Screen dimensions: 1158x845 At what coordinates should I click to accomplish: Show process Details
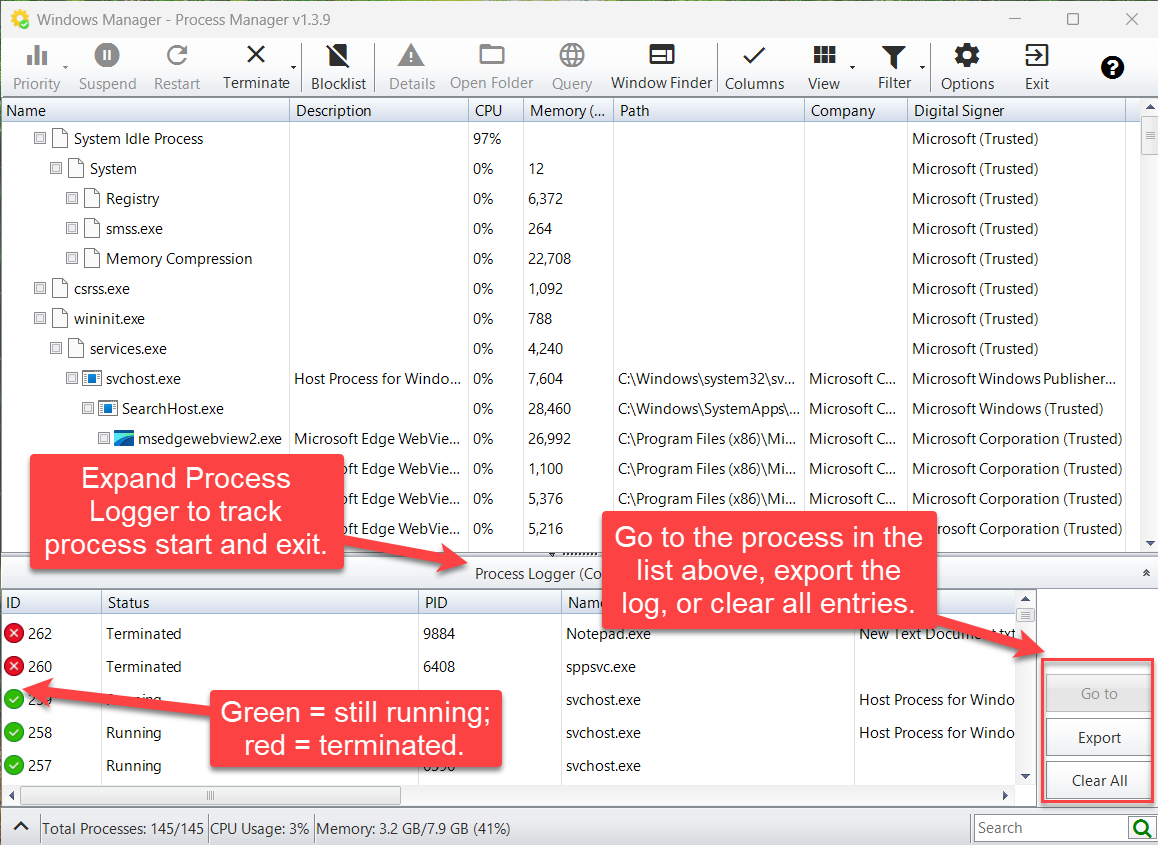(411, 66)
